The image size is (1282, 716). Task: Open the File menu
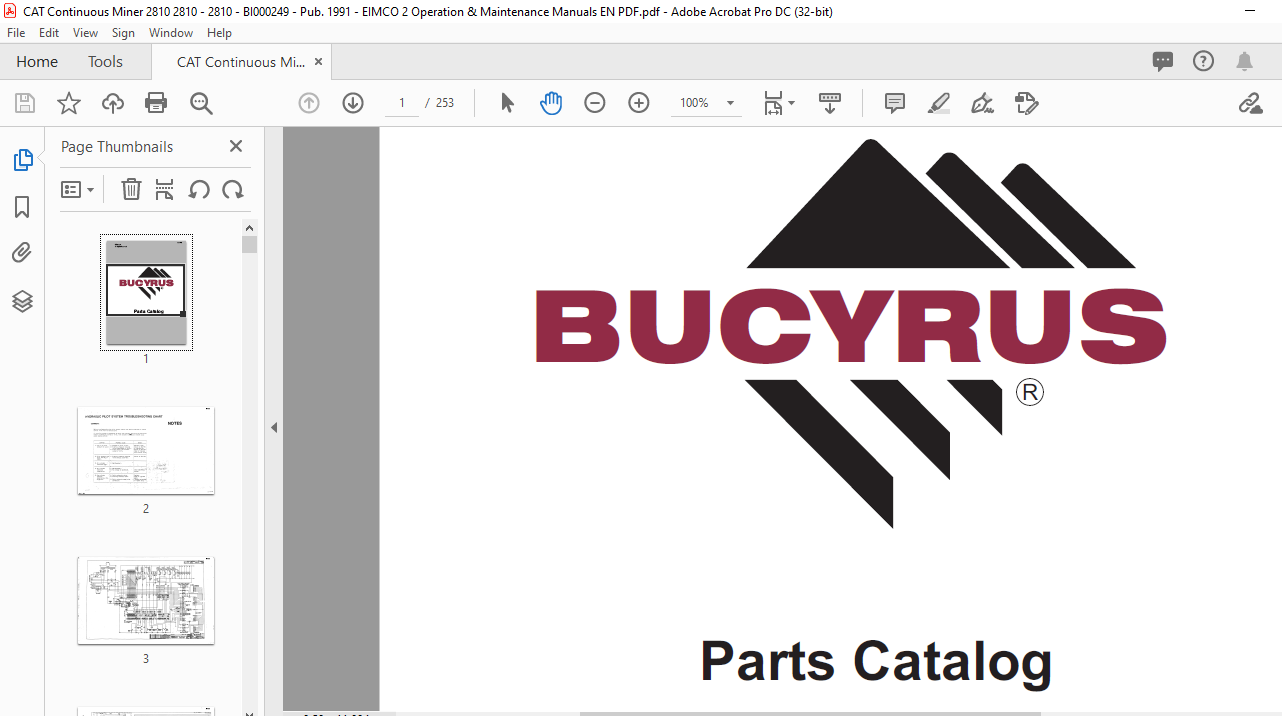(16, 33)
